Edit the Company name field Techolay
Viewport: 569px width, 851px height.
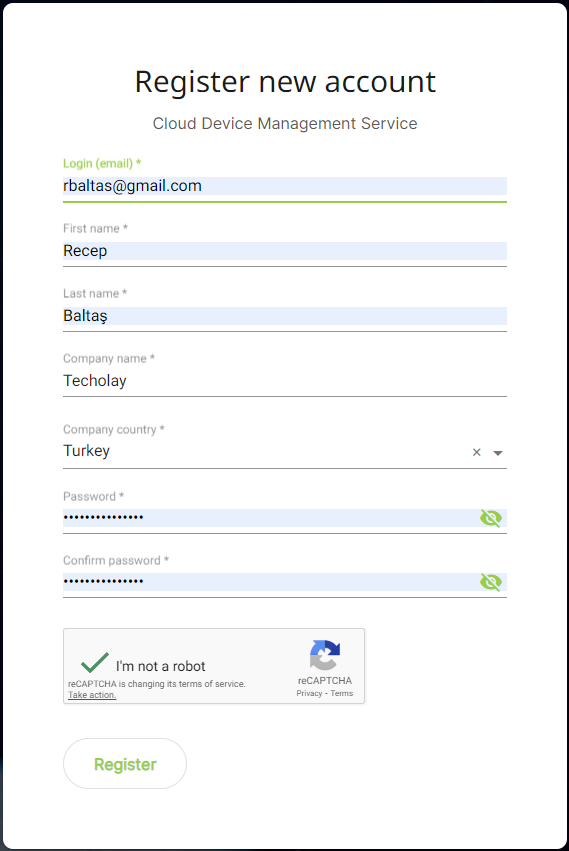pyautogui.click(x=284, y=381)
